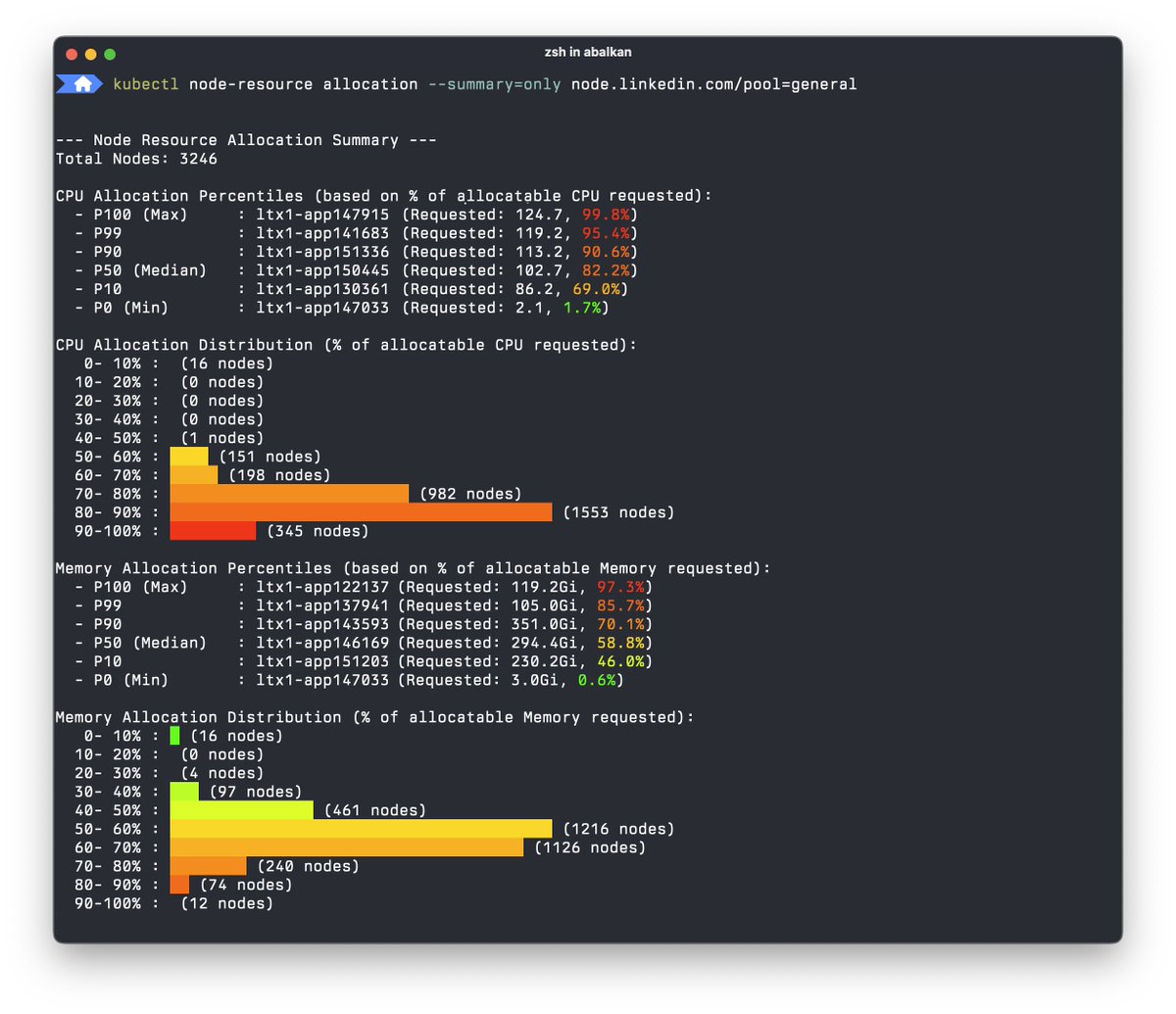This screenshot has width=1176, height=1014.
Task: Click the '(74 nodes)' count label
Action: (x=246, y=885)
